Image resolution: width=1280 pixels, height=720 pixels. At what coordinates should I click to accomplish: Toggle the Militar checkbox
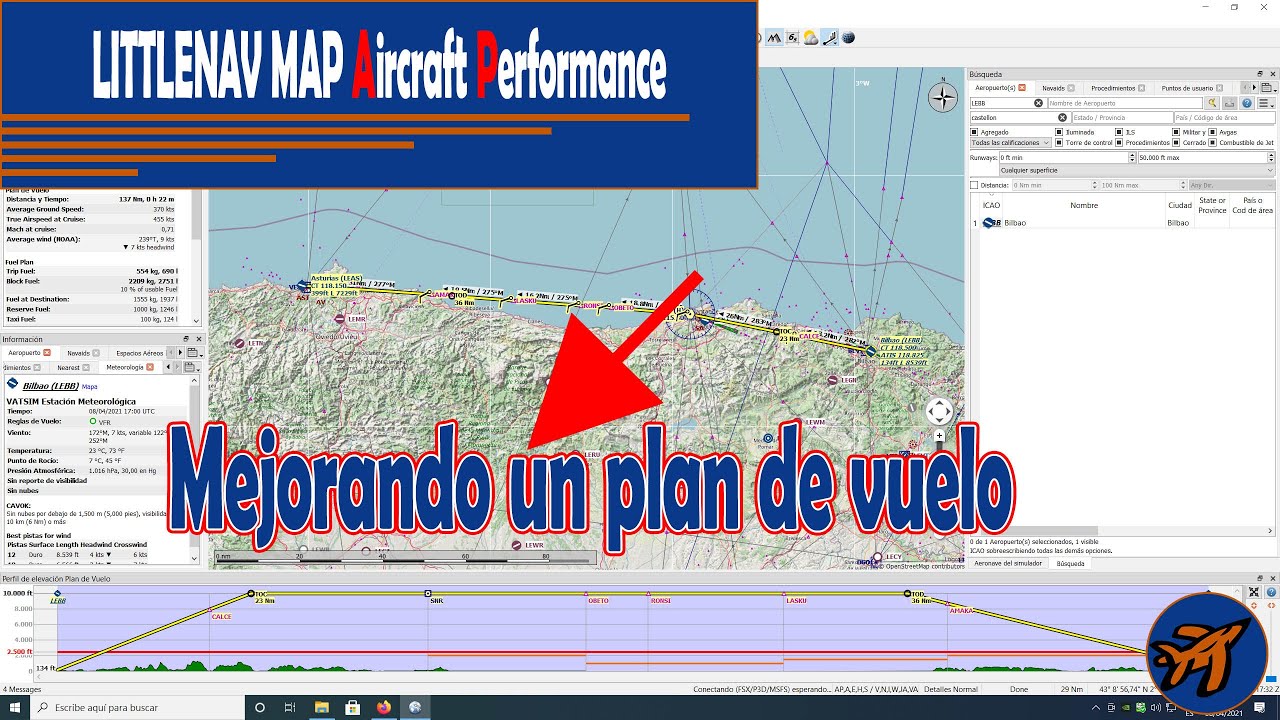(1176, 132)
